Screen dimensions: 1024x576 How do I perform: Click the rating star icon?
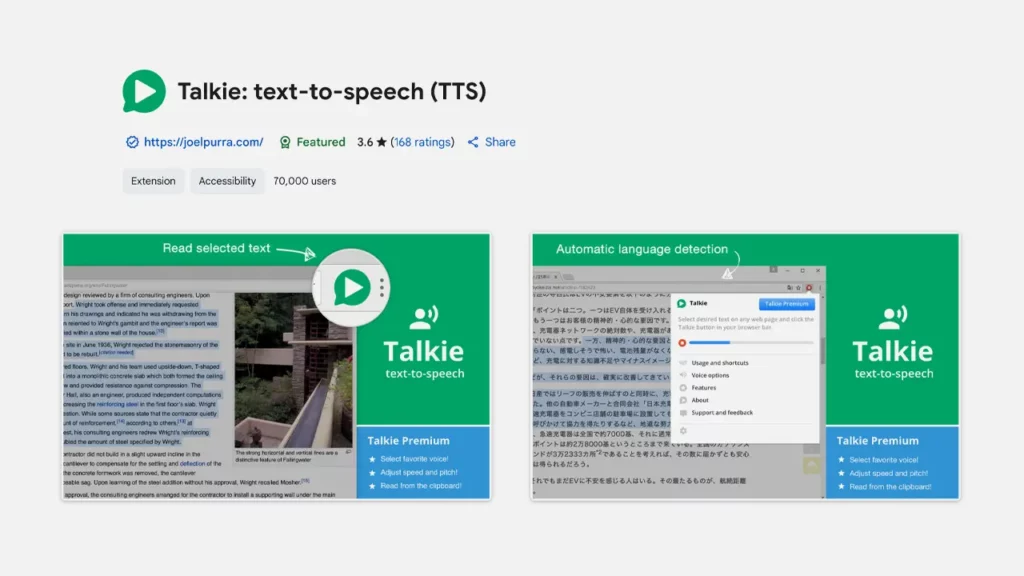[381, 142]
